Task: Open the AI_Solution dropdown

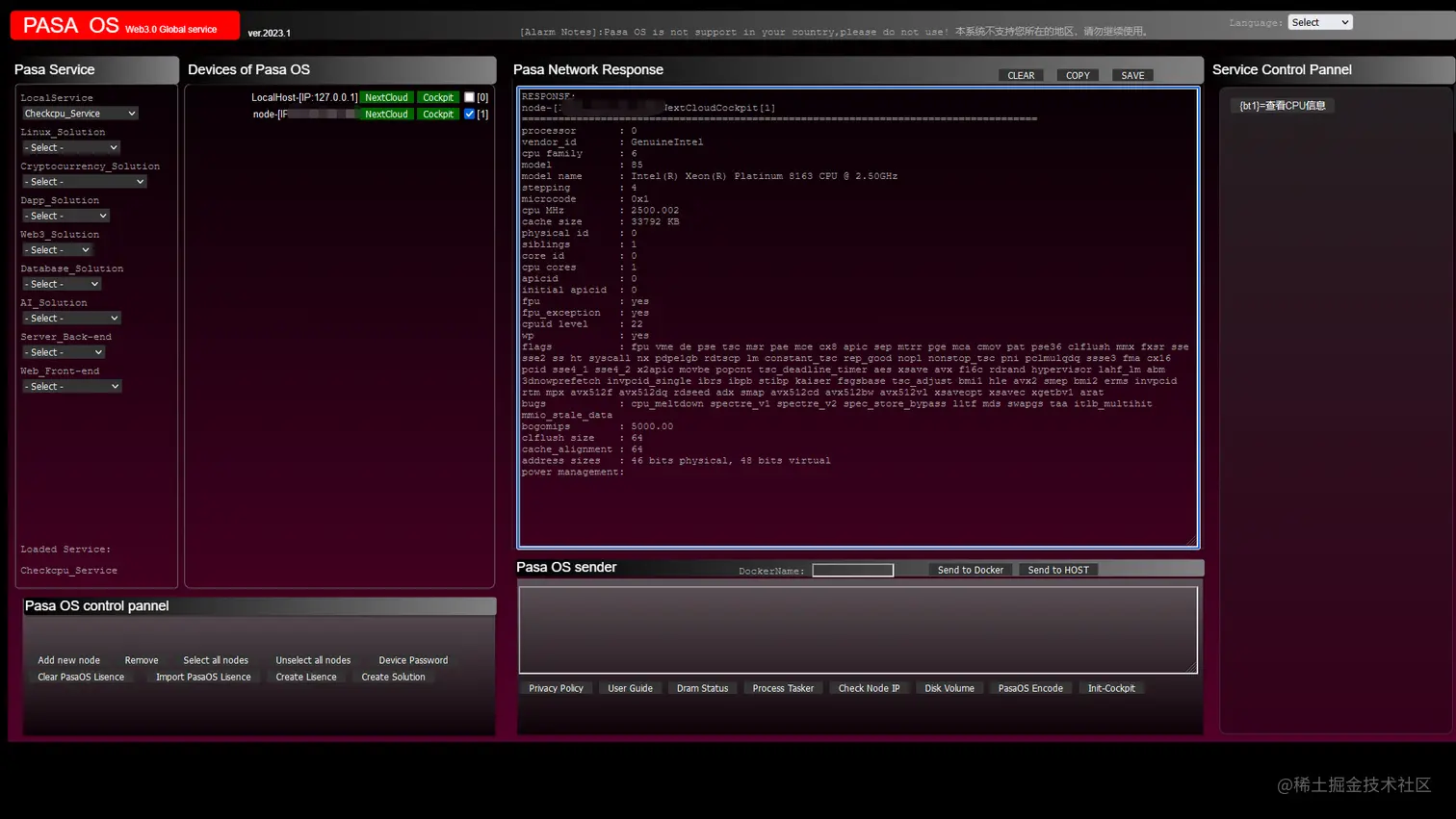Action: [x=71, y=319]
